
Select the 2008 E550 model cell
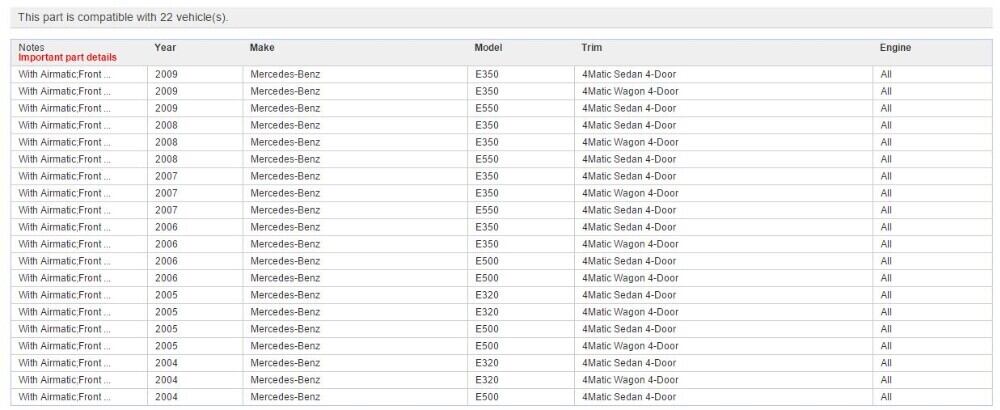(x=487, y=159)
